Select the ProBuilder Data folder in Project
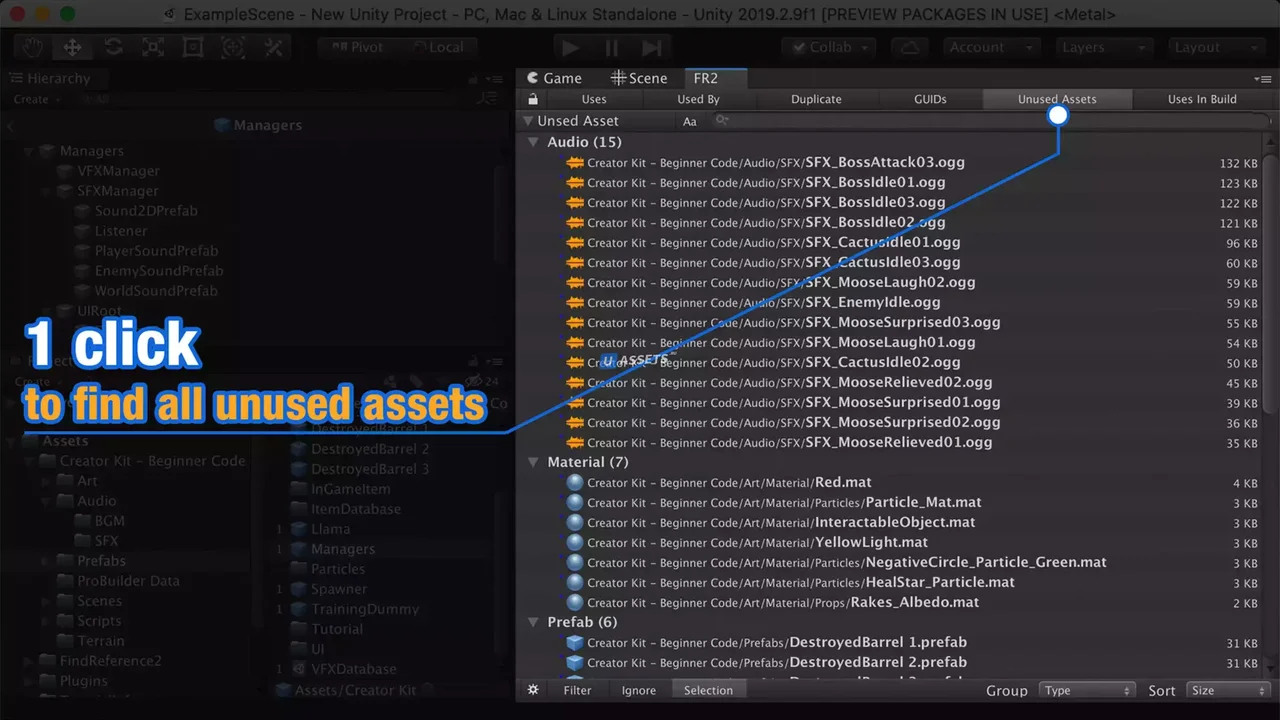This screenshot has height=720, width=1280. click(128, 581)
